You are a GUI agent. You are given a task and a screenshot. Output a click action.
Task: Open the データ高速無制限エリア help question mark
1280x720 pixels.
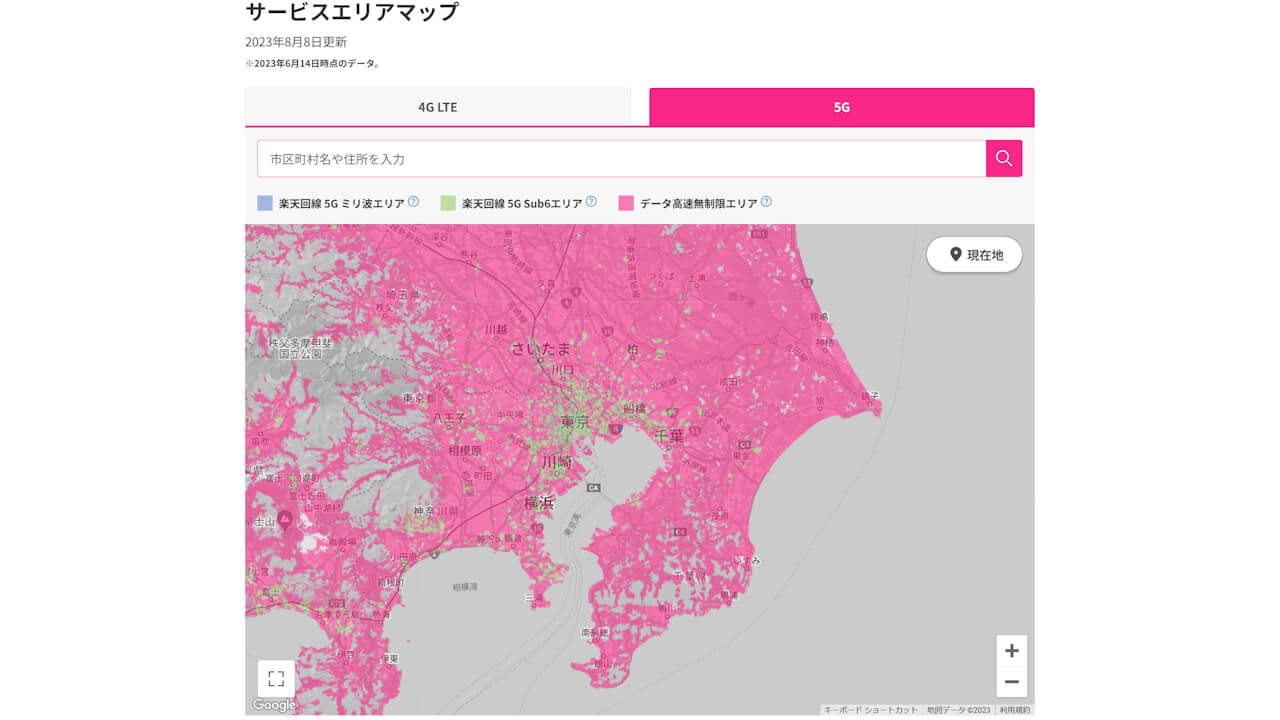[x=765, y=201]
